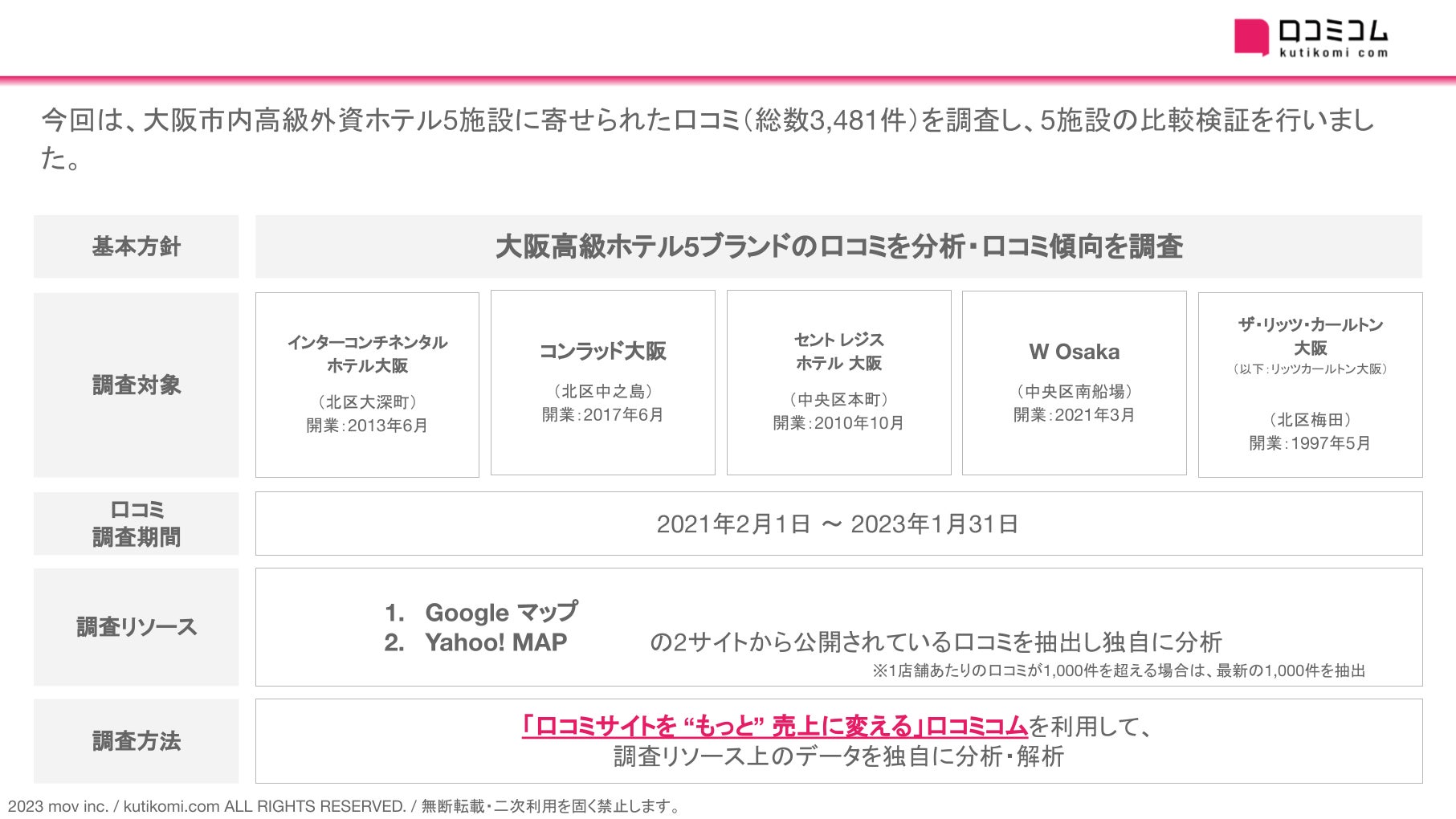Open the pink 口コミコム underlined link
The height and width of the screenshot is (819, 1456).
click(775, 726)
